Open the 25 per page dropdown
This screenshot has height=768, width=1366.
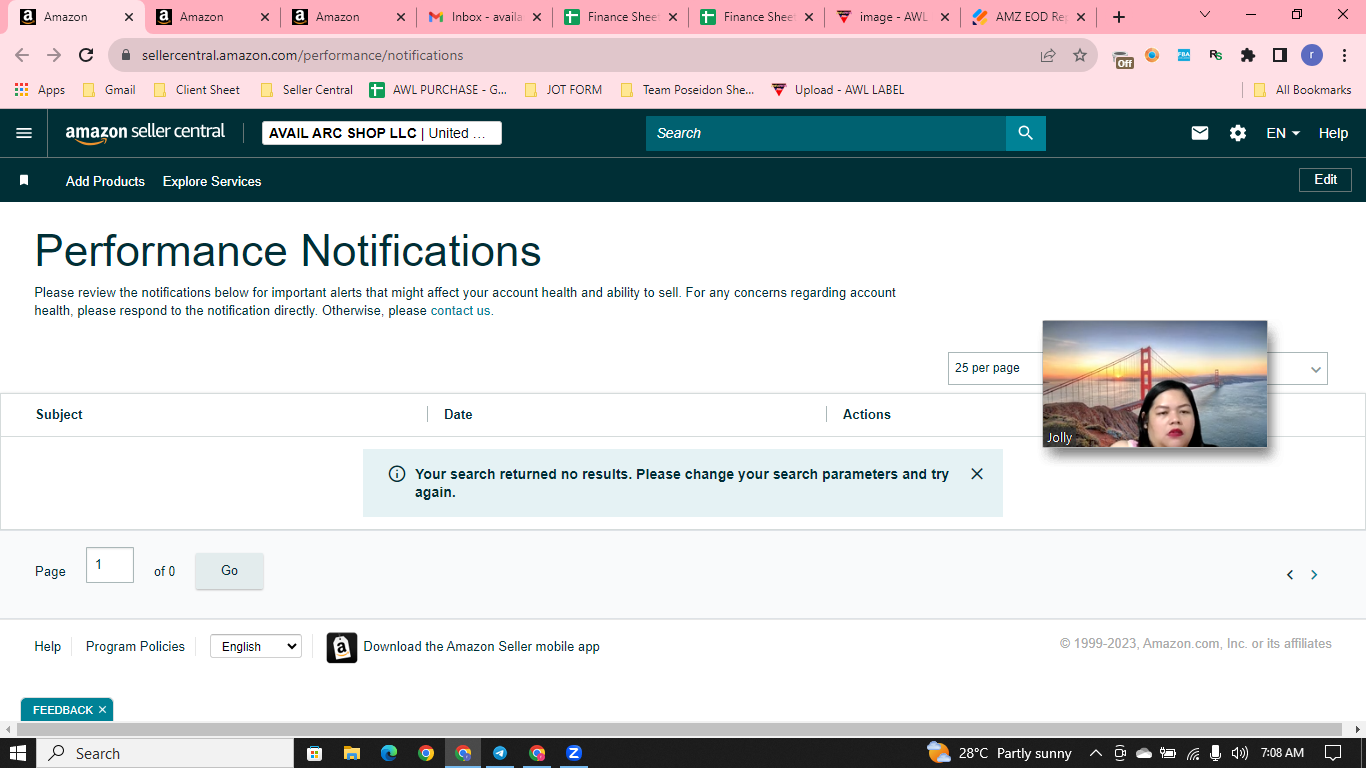click(1138, 368)
